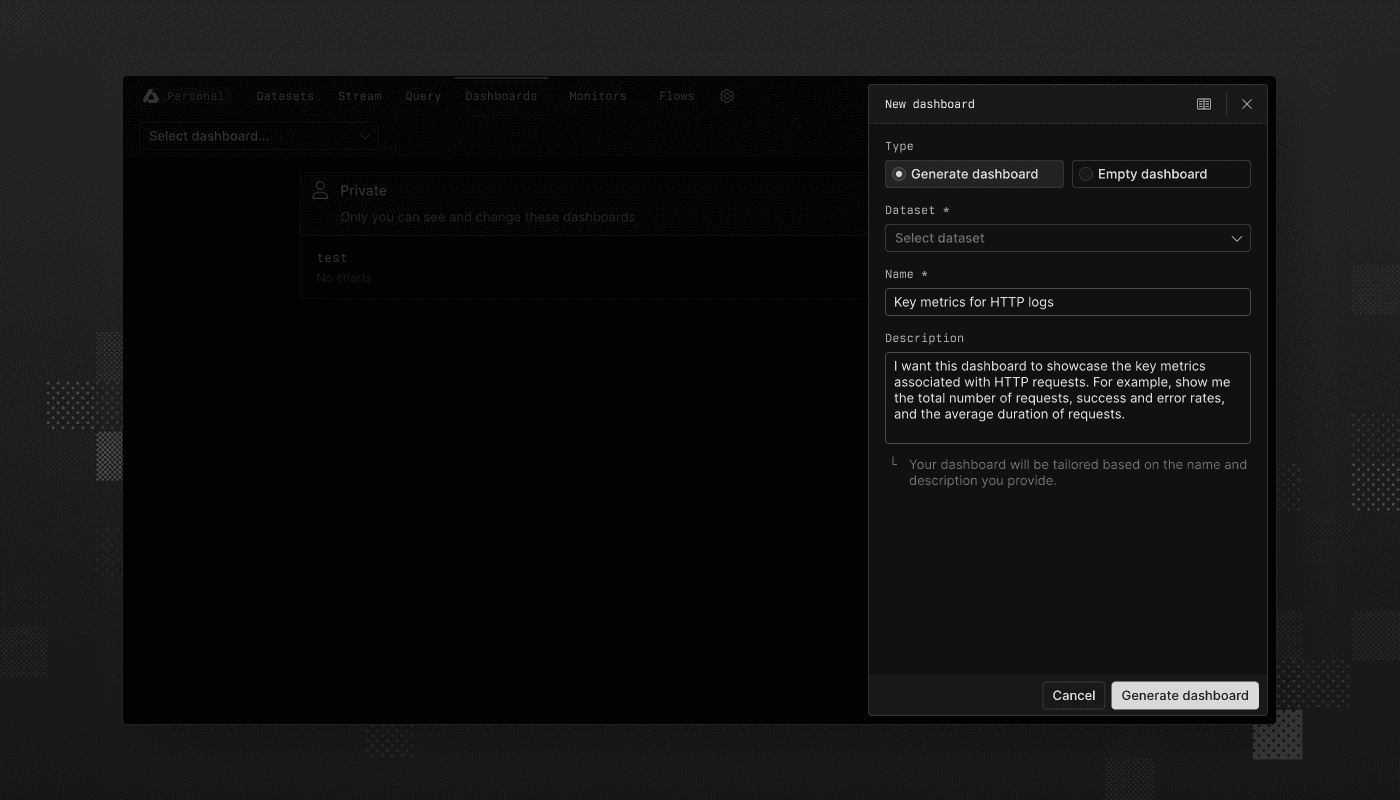Open the settings gear in the navigation bar
This screenshot has width=1400, height=800.
tap(727, 95)
